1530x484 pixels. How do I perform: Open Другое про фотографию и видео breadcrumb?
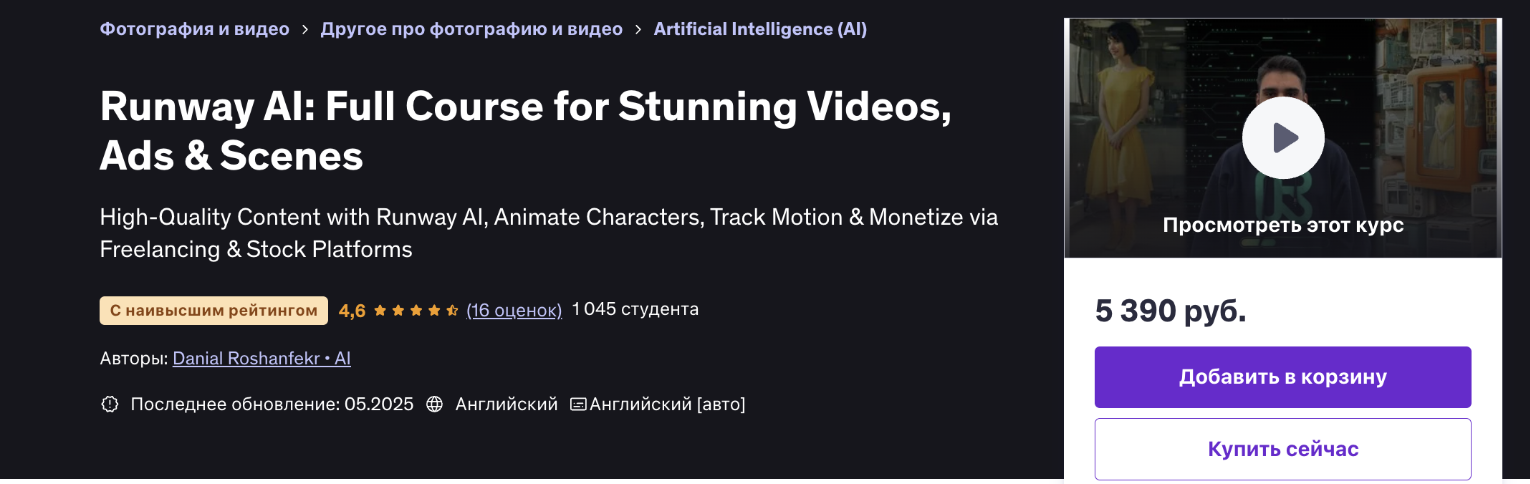coord(471,29)
